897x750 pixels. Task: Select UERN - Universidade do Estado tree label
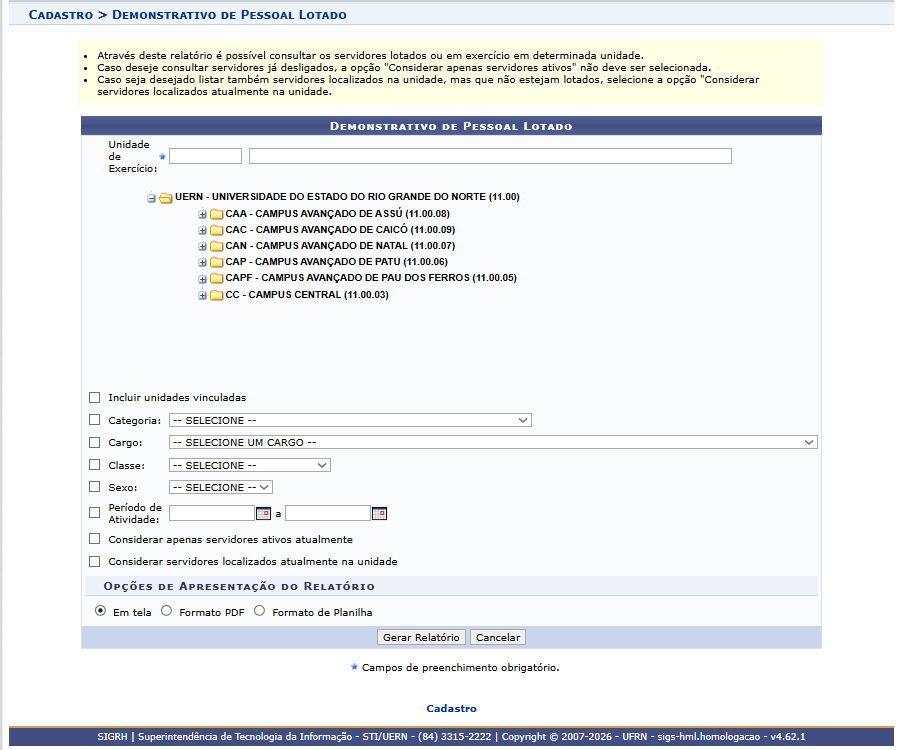coord(347,197)
